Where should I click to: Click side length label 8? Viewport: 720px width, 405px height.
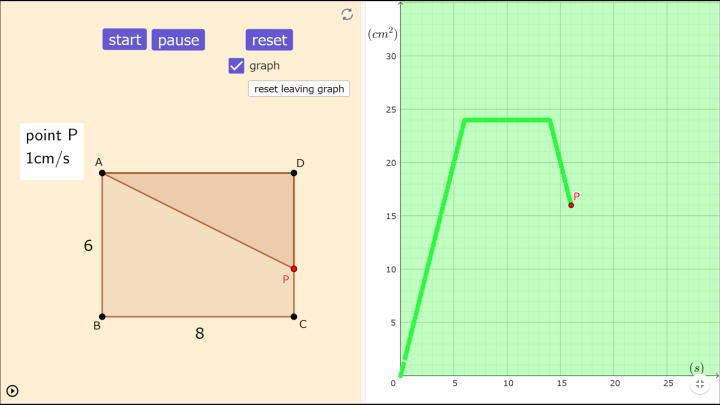point(199,333)
